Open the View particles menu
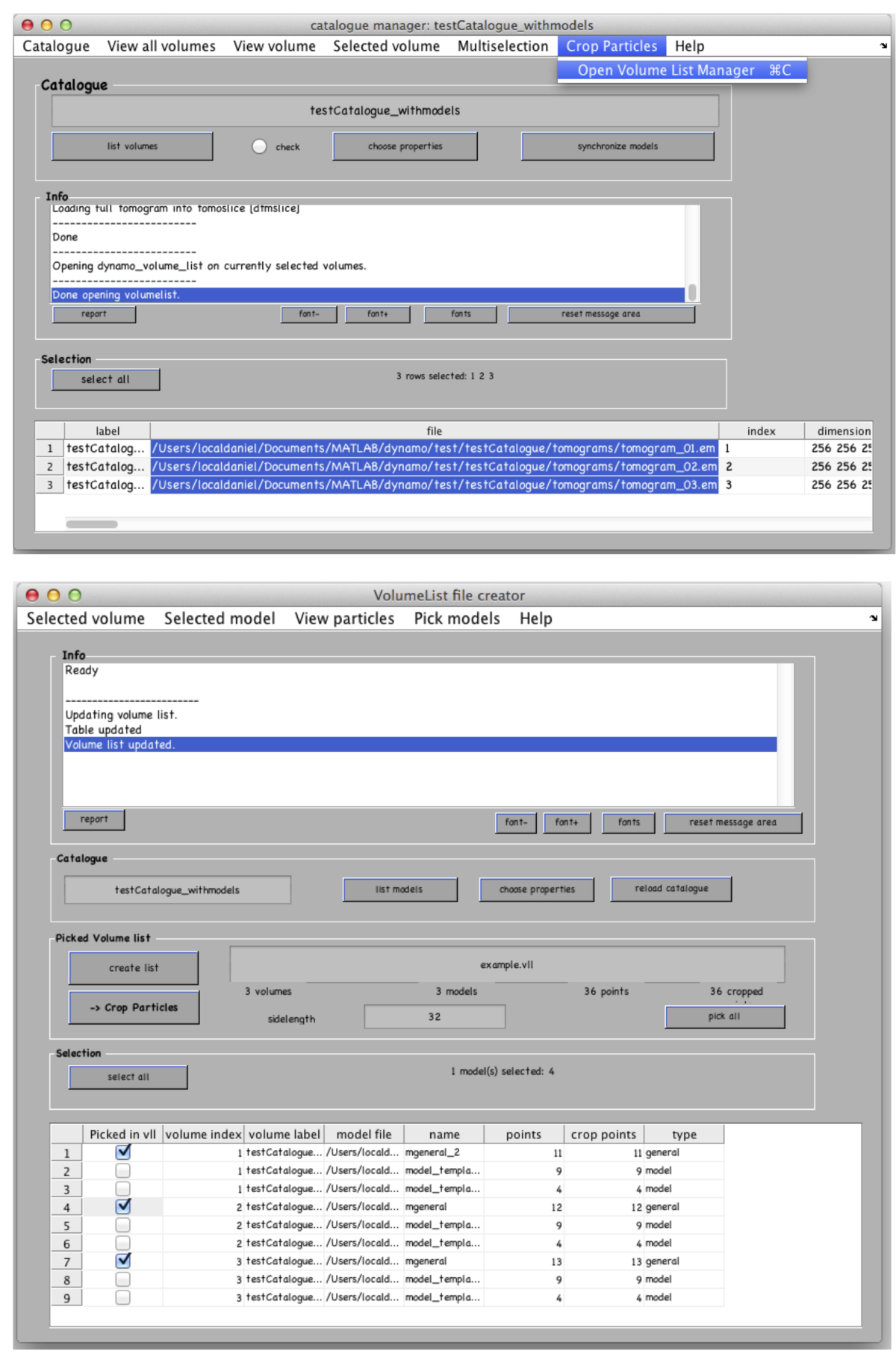The width and height of the screenshot is (896, 1360). click(344, 618)
